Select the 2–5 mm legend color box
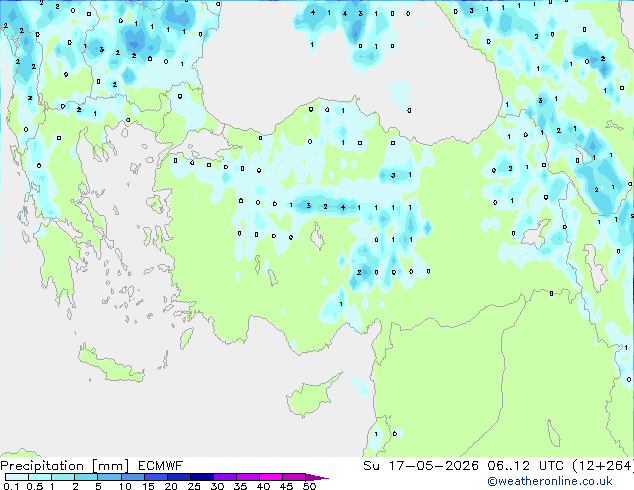This screenshot has height=490, width=634. click(x=86, y=477)
